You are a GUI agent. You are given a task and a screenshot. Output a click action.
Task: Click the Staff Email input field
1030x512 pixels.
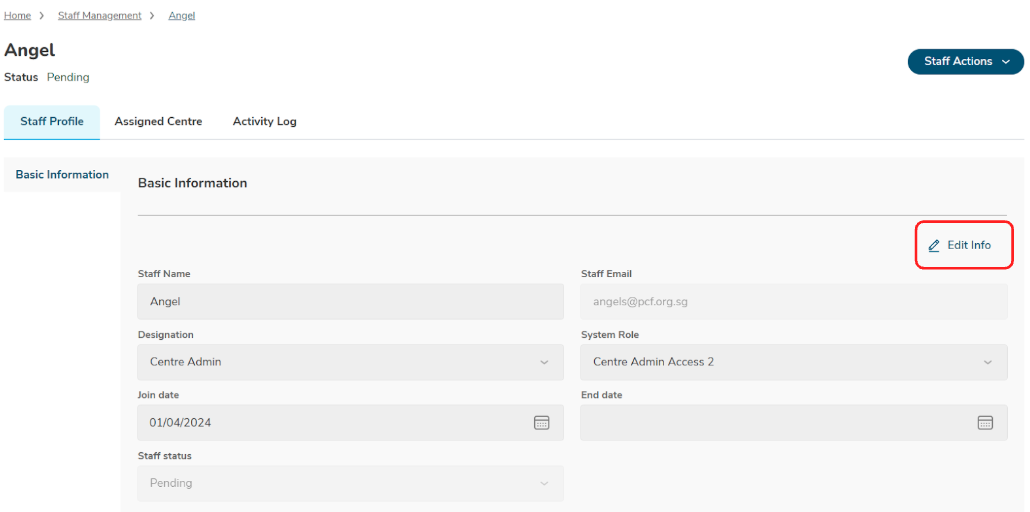tap(793, 301)
